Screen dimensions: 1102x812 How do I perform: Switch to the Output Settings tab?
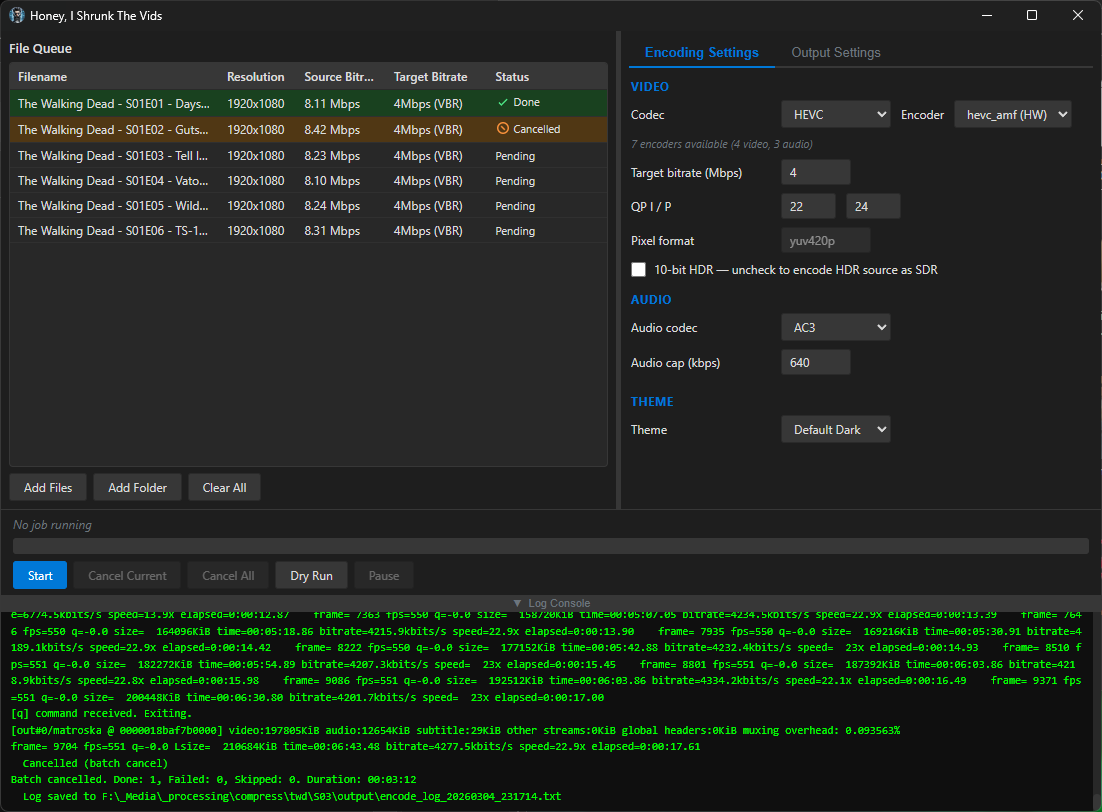(x=836, y=53)
